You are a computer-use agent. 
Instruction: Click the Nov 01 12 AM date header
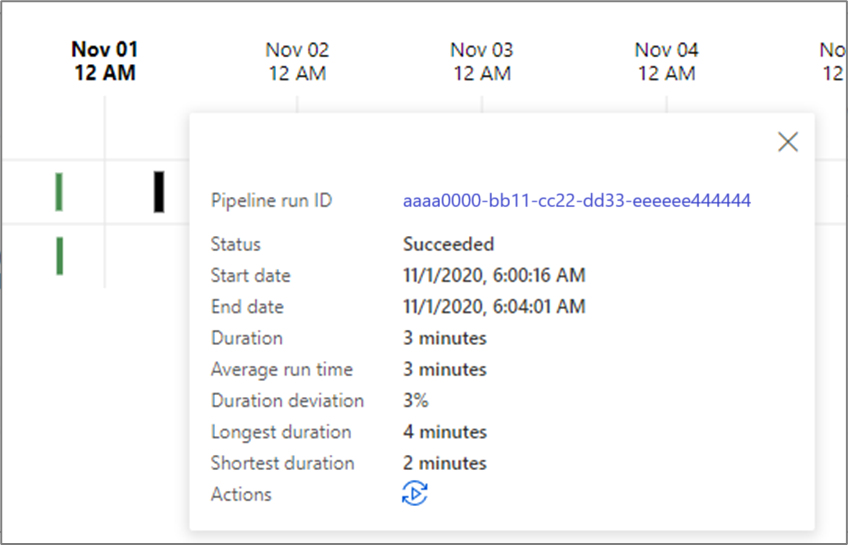click(x=105, y=61)
